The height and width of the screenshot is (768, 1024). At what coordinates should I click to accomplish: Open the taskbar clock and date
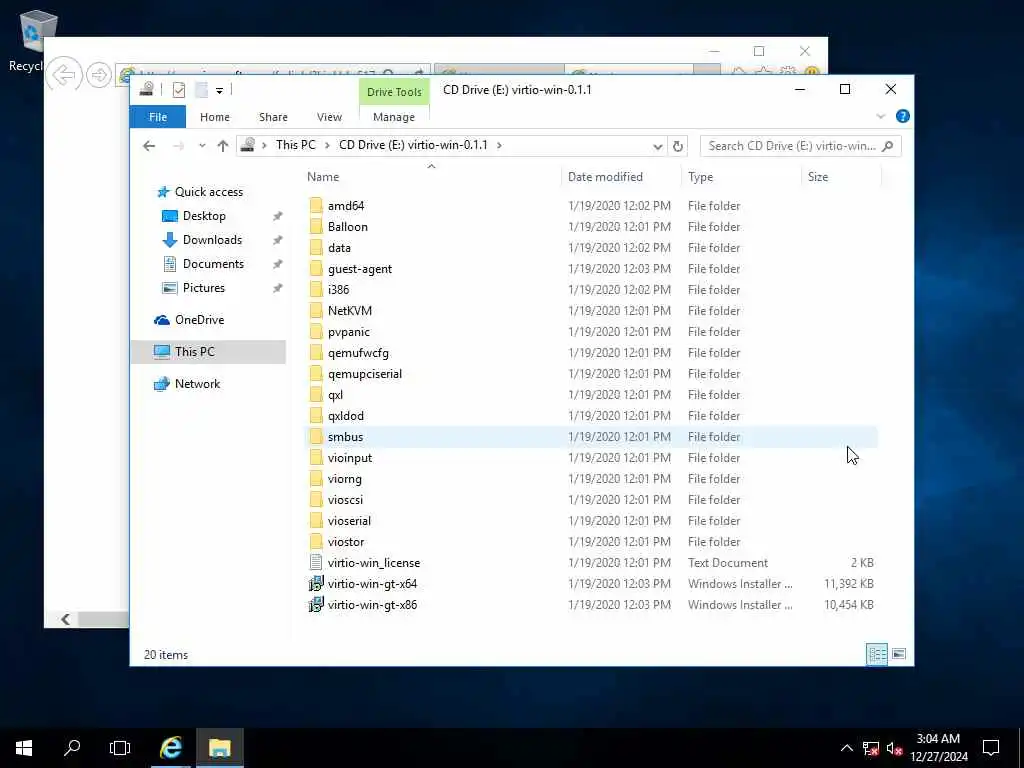(938, 748)
